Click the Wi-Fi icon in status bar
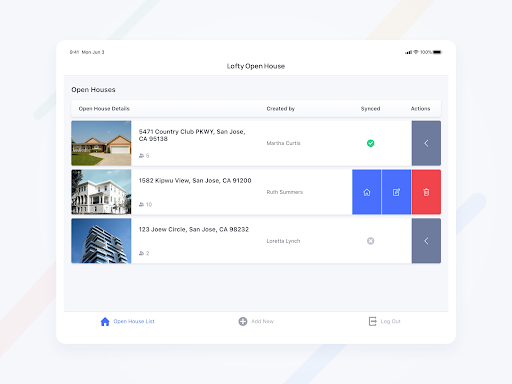 (416, 52)
